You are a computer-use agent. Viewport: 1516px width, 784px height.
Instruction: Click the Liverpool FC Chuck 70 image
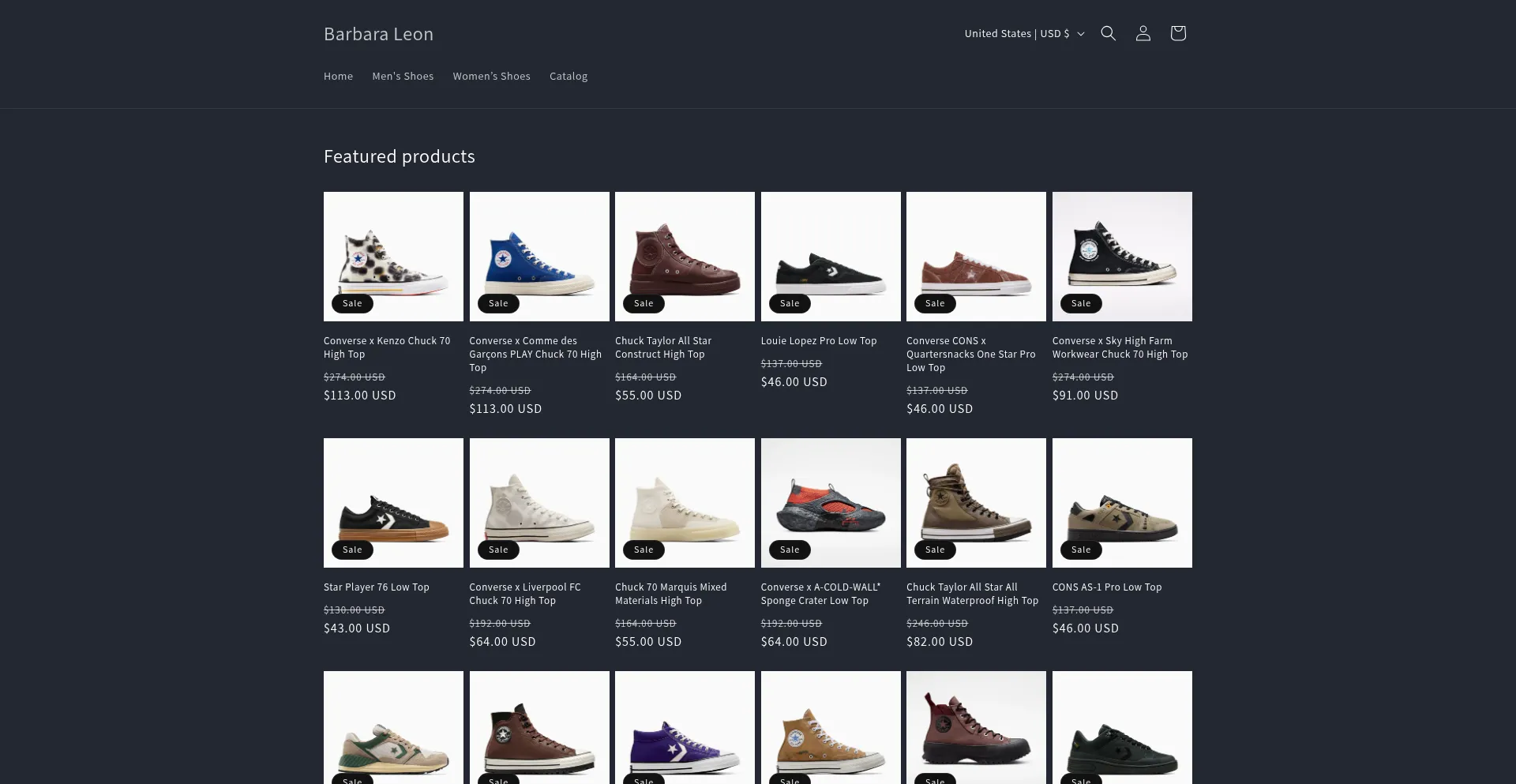[x=539, y=503]
